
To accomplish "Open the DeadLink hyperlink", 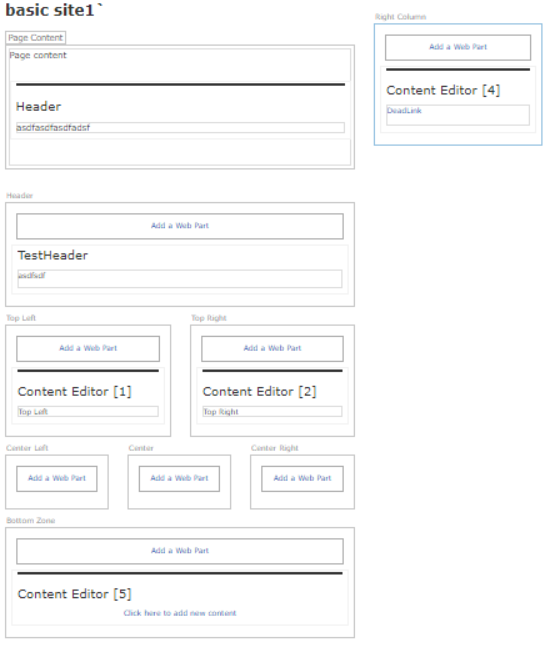I will (x=404, y=110).
